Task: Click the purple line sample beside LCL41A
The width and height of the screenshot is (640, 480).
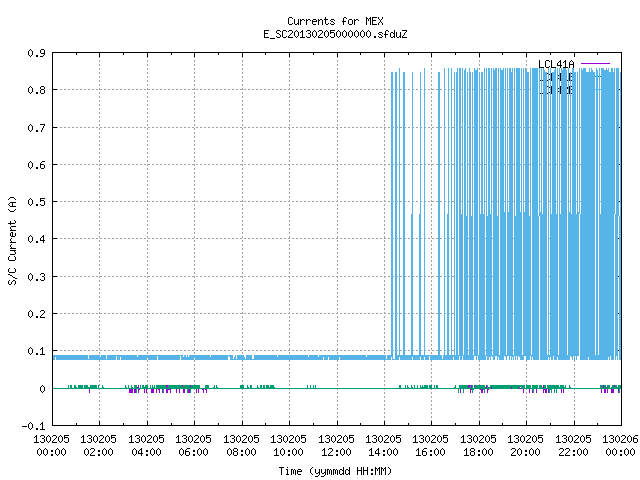Action: pos(595,64)
